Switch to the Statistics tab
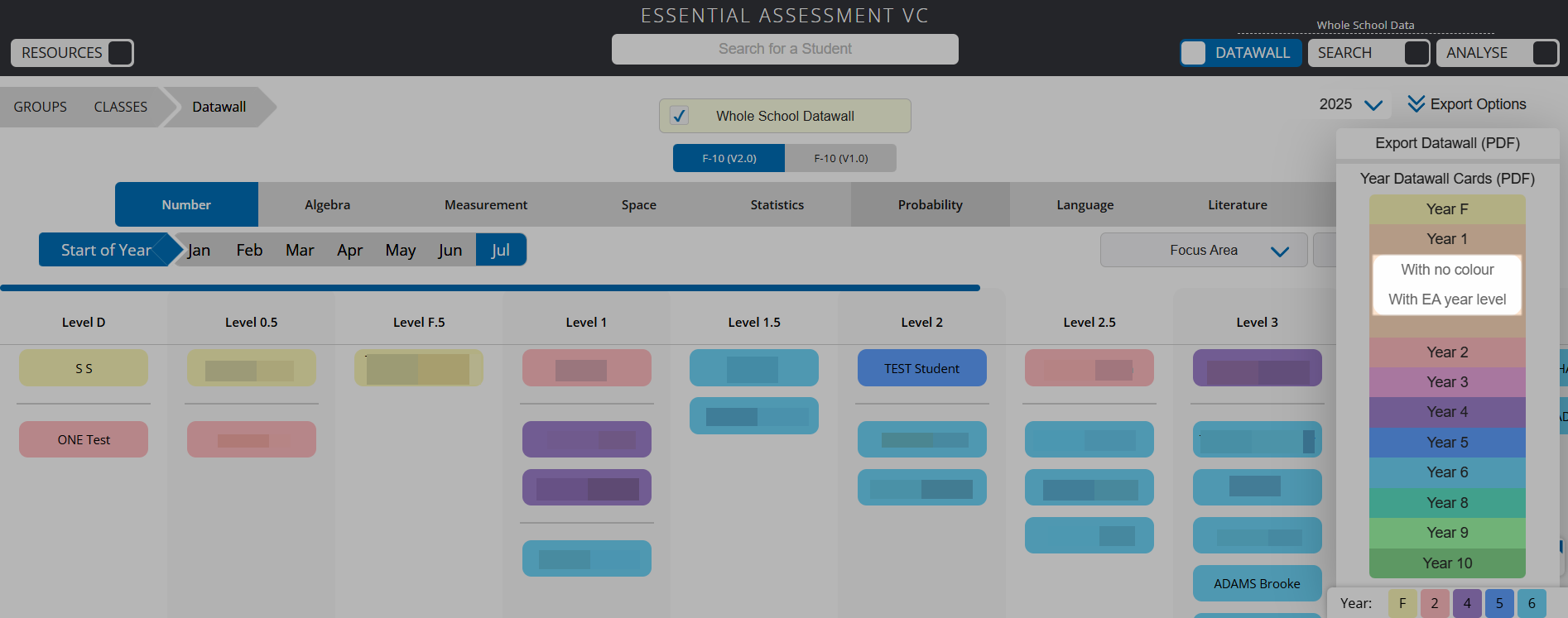Screen dimensions: 1568x618 [x=777, y=204]
